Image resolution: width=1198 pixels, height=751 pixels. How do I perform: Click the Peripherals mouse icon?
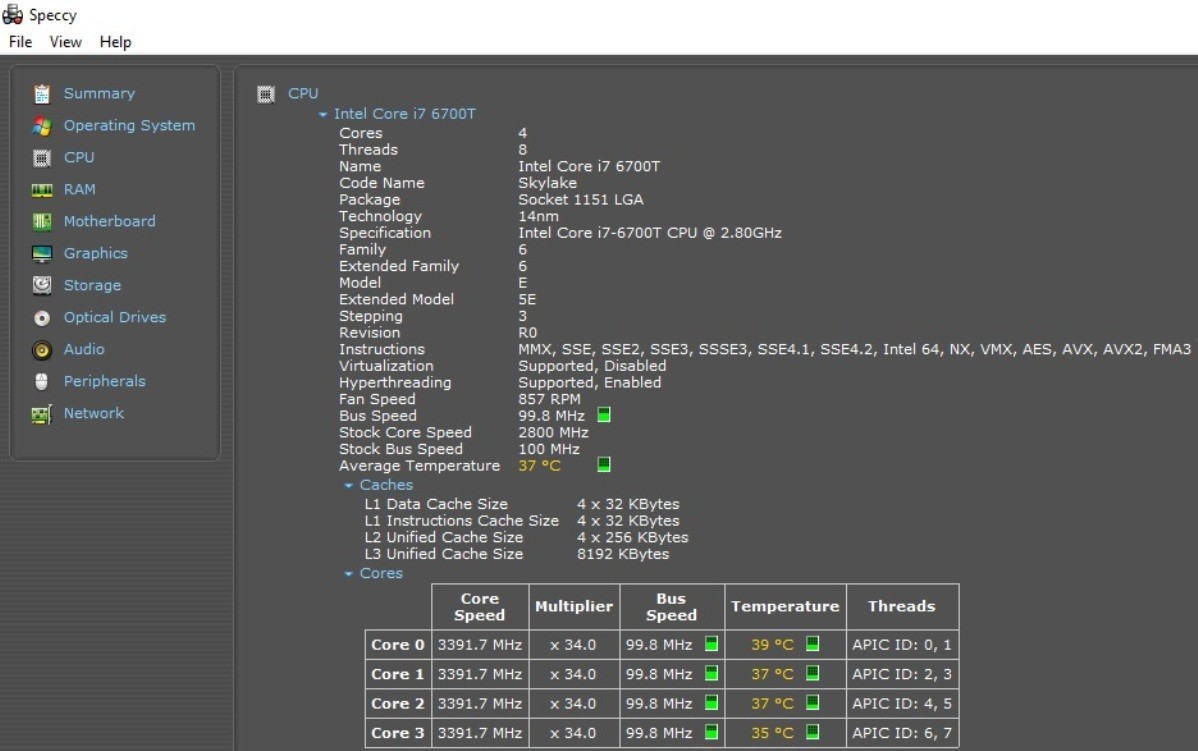point(42,382)
